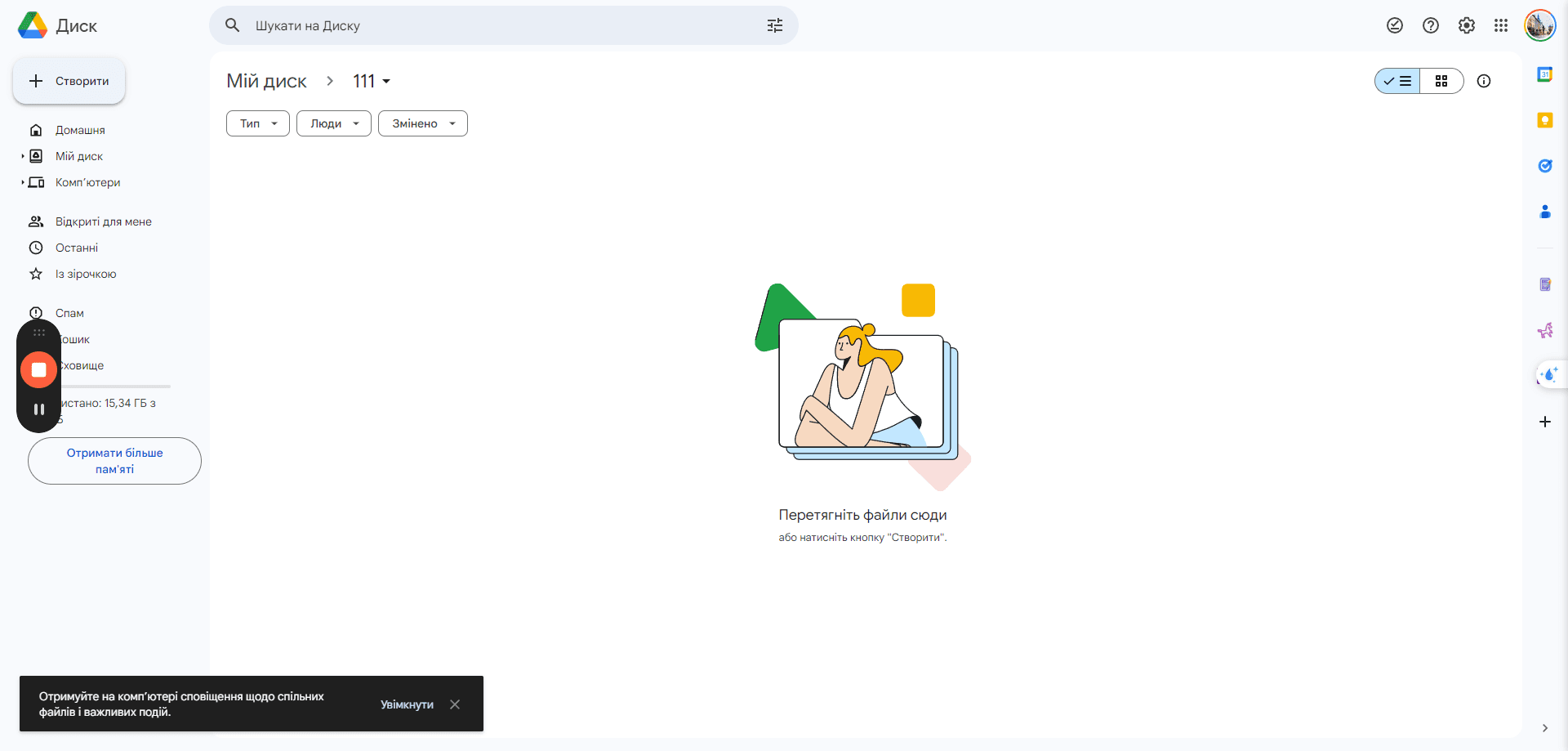The image size is (1568, 751).
Task: Dismiss the notification toast
Action: [x=455, y=704]
